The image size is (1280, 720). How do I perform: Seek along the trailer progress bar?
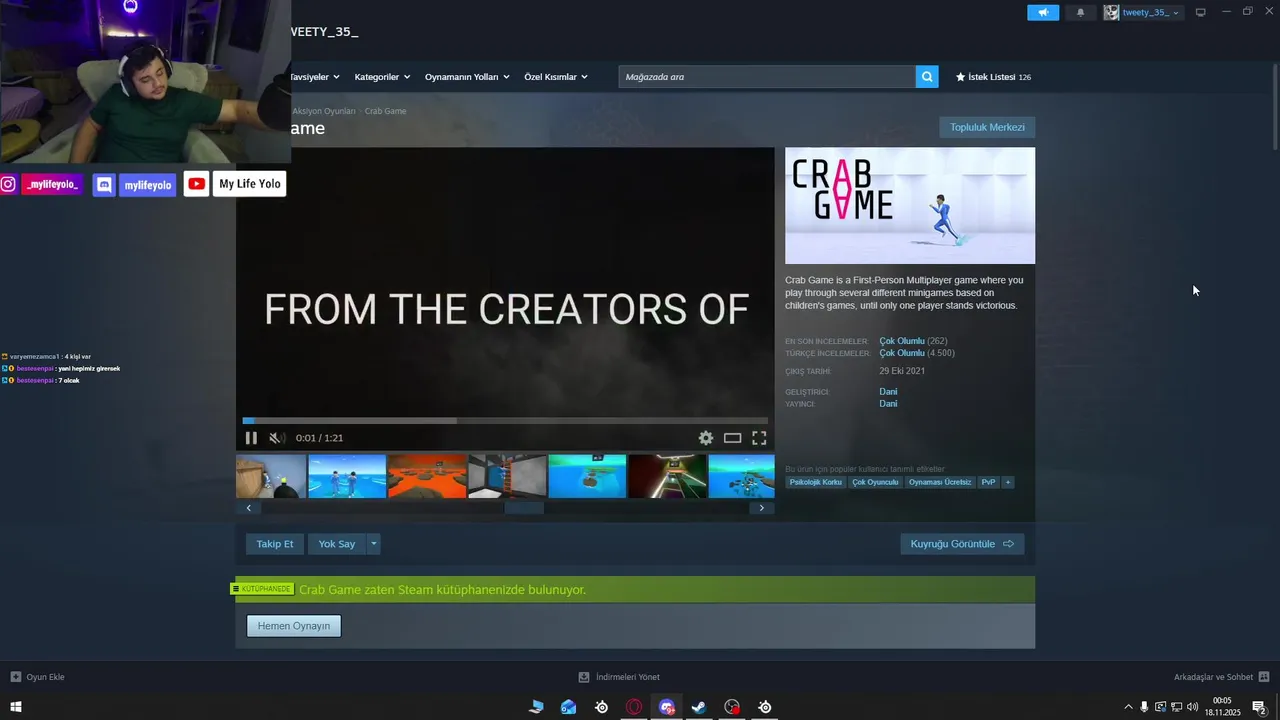[505, 421]
